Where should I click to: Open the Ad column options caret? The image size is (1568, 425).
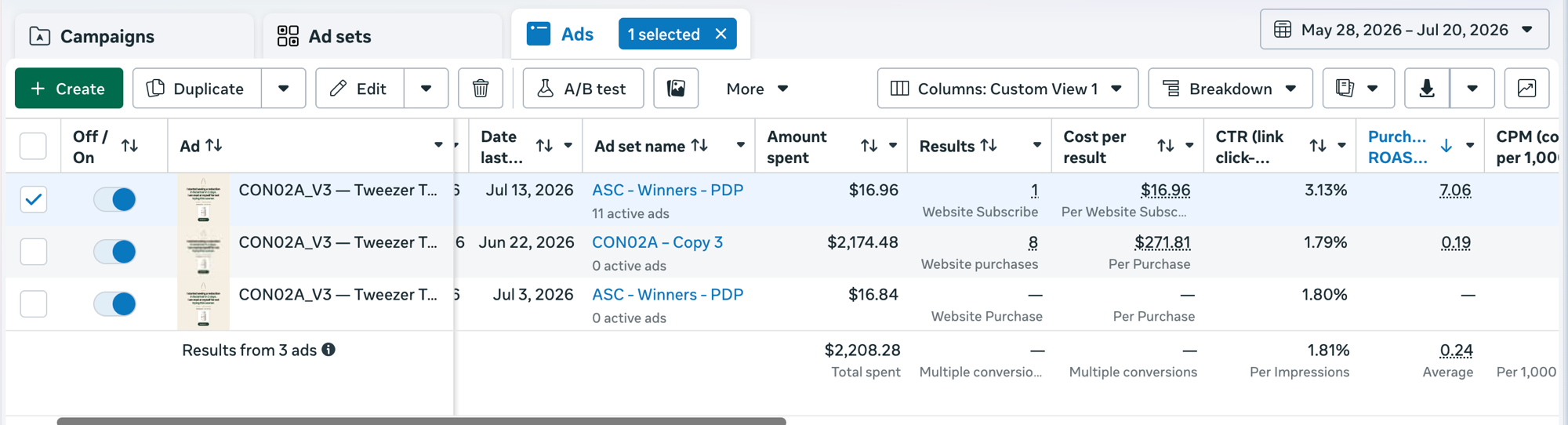pyautogui.click(x=438, y=145)
